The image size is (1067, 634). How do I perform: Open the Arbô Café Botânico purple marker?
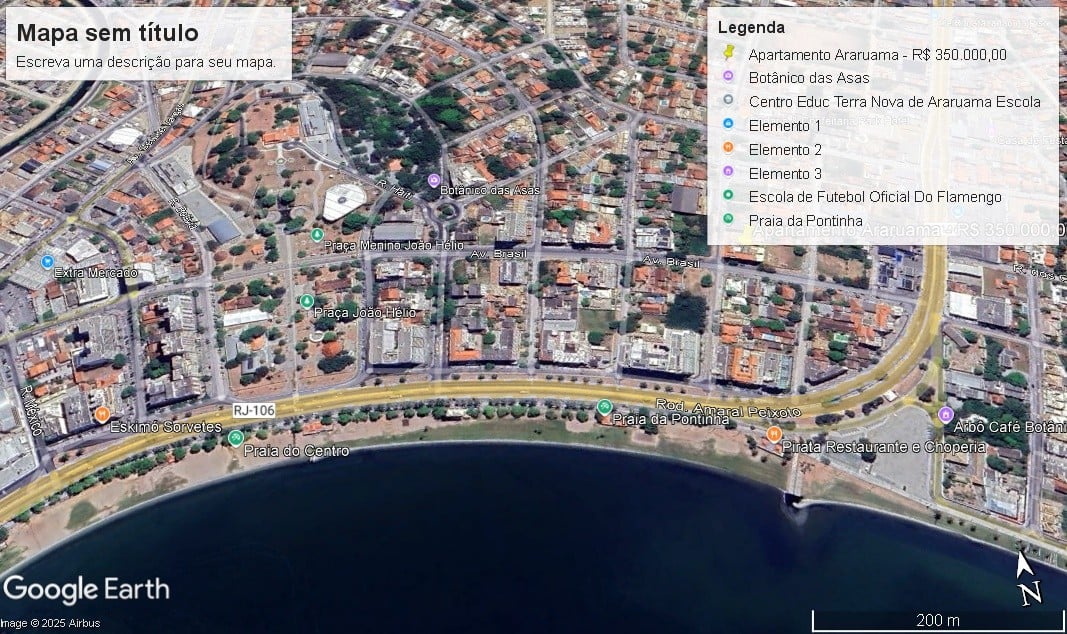945,414
